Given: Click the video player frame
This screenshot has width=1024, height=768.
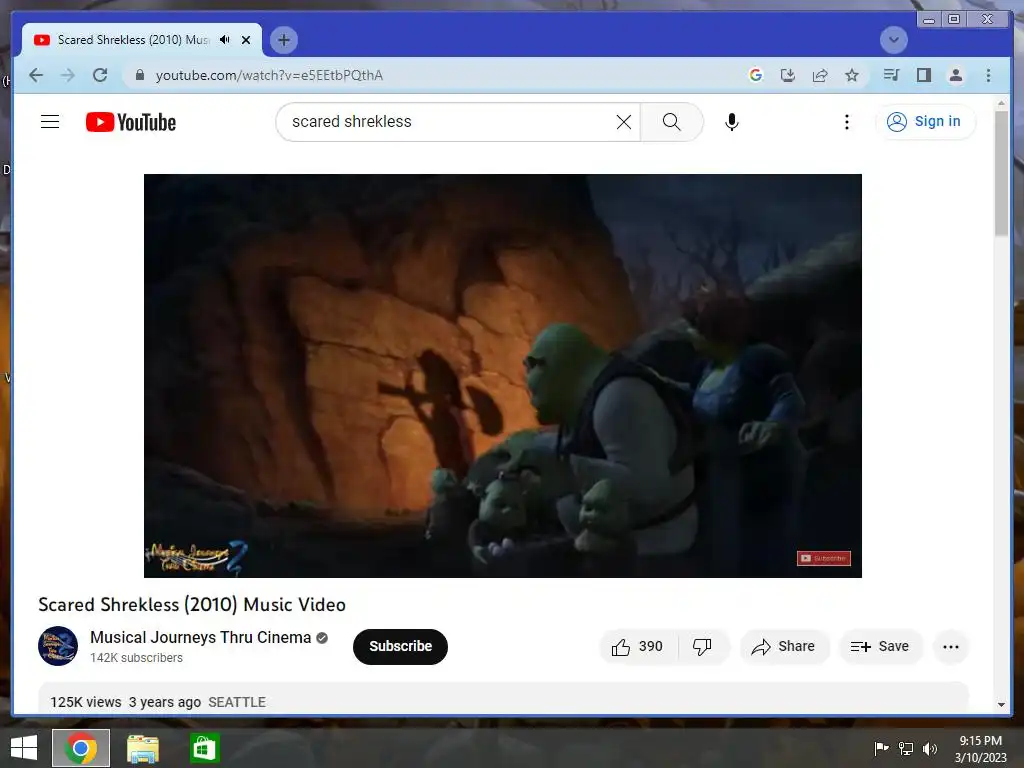Looking at the screenshot, I should coord(503,376).
